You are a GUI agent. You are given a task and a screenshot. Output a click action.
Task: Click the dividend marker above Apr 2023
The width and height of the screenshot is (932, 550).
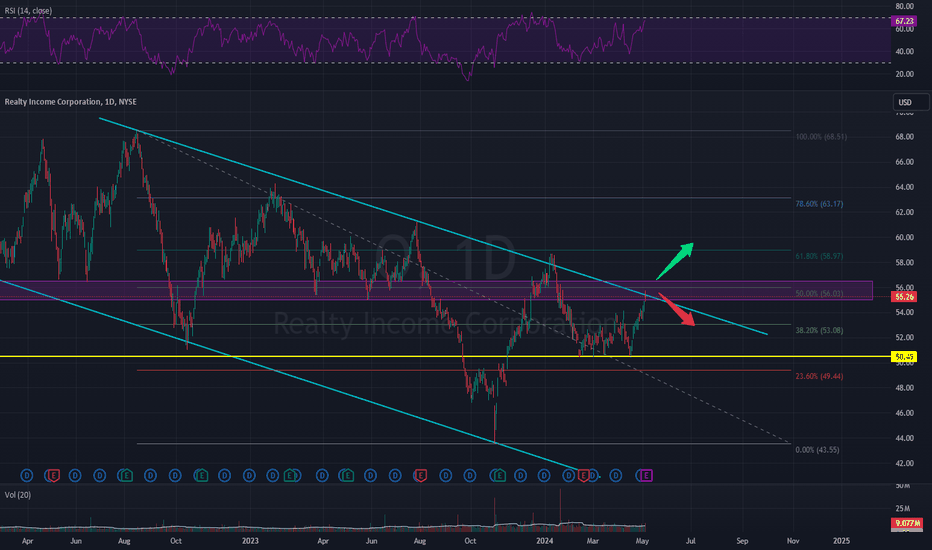click(322, 475)
